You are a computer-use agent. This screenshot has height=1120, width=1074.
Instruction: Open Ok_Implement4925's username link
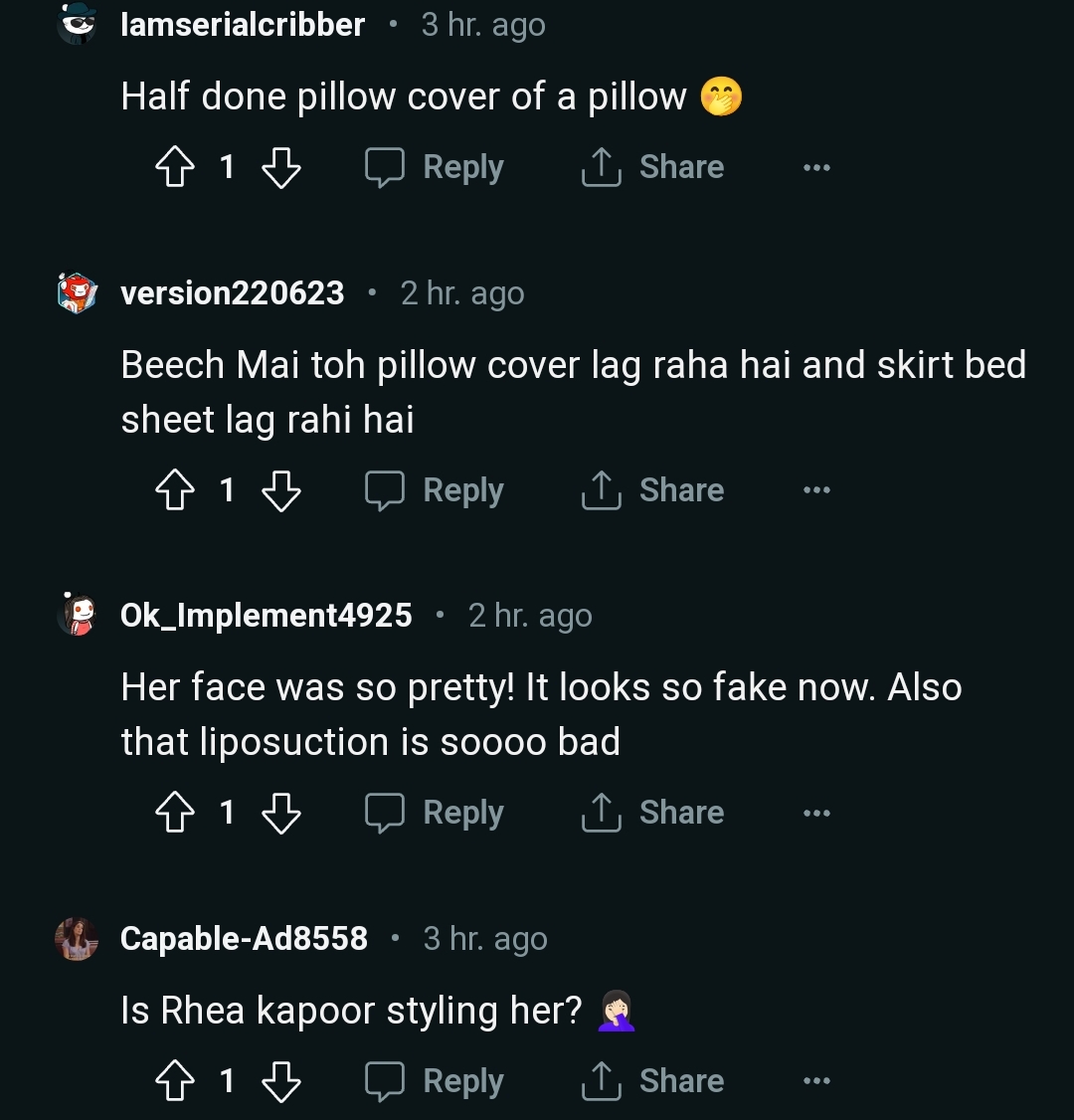[x=266, y=616]
